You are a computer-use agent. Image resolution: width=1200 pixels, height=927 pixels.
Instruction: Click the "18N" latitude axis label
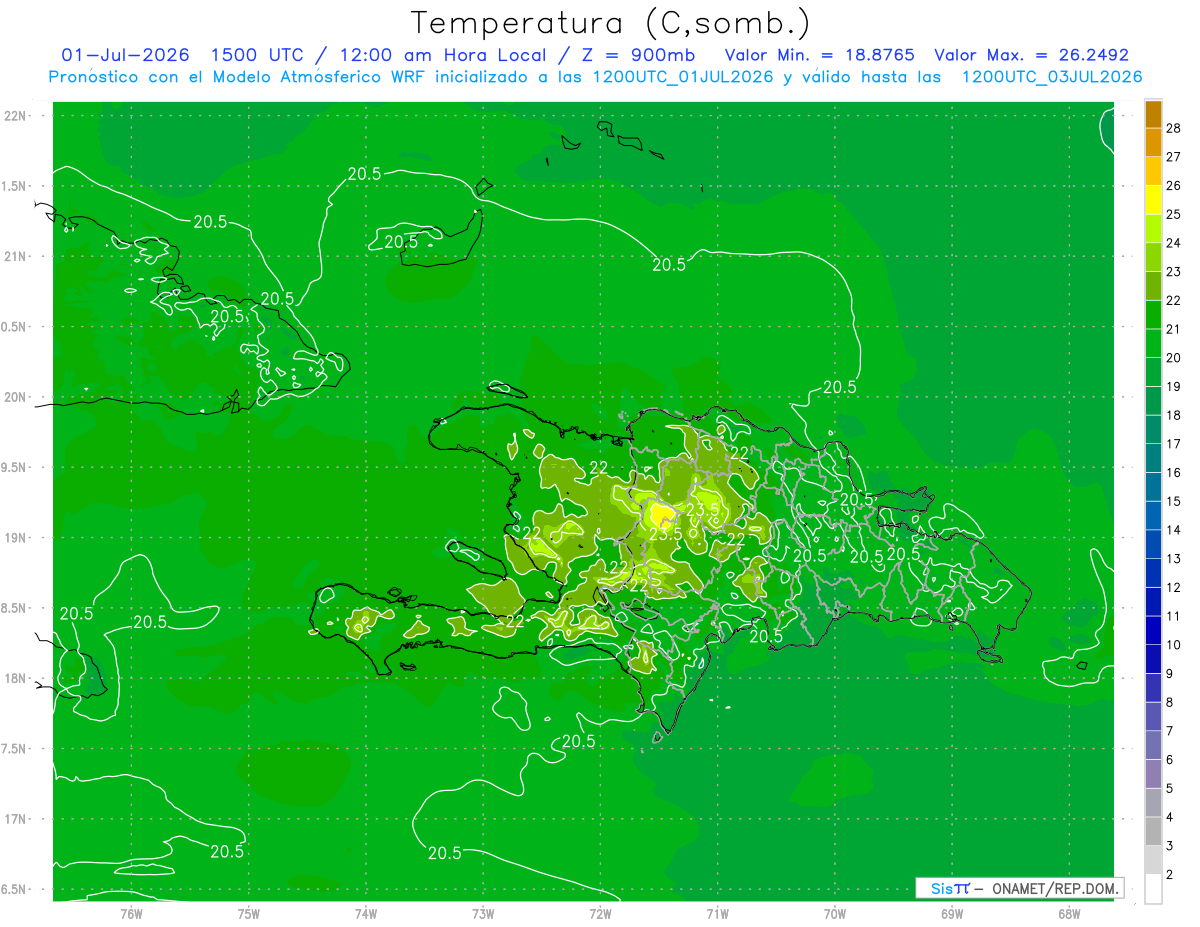tap(16, 678)
